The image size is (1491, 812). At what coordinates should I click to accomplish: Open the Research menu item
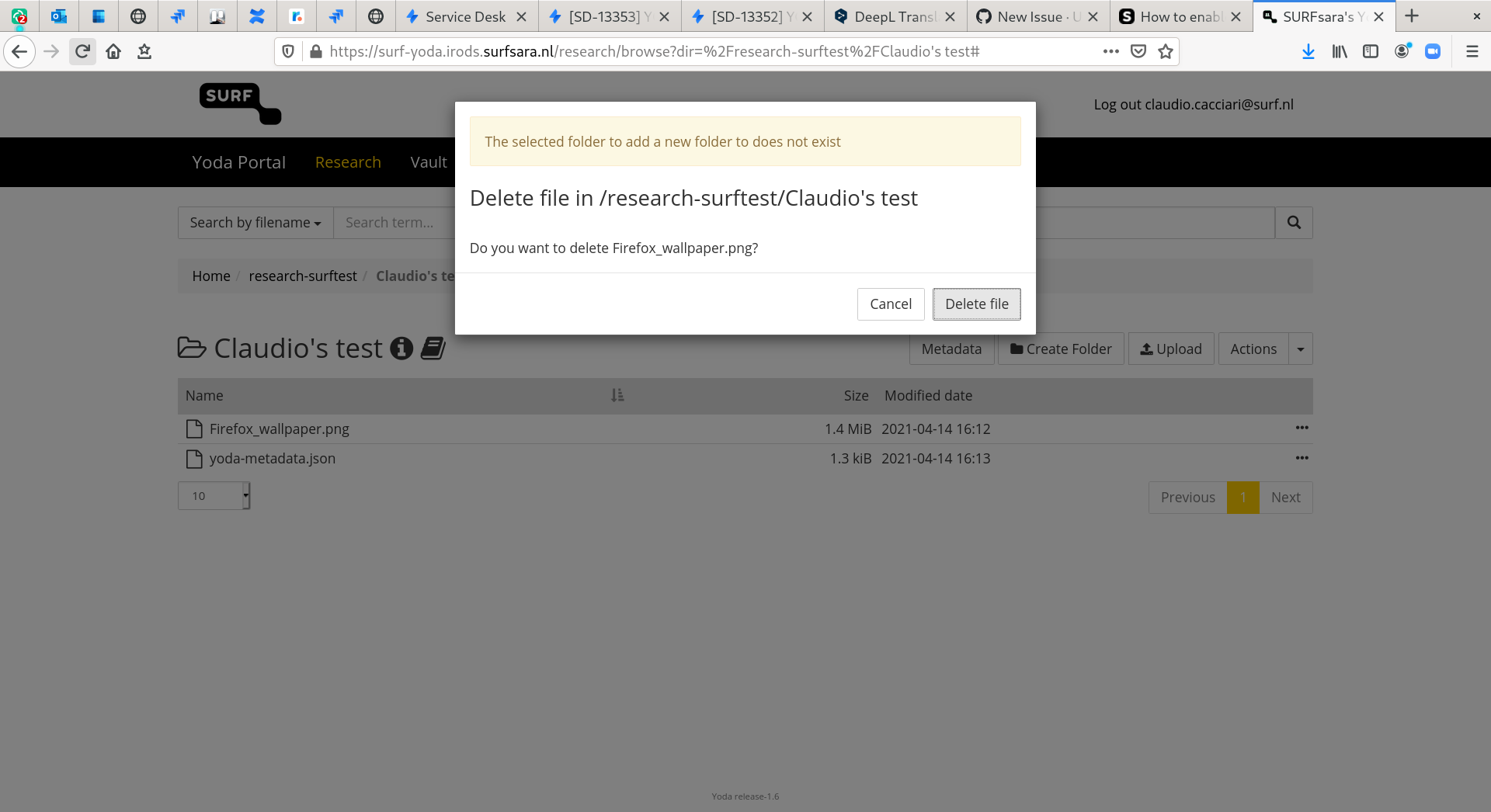[x=348, y=162]
